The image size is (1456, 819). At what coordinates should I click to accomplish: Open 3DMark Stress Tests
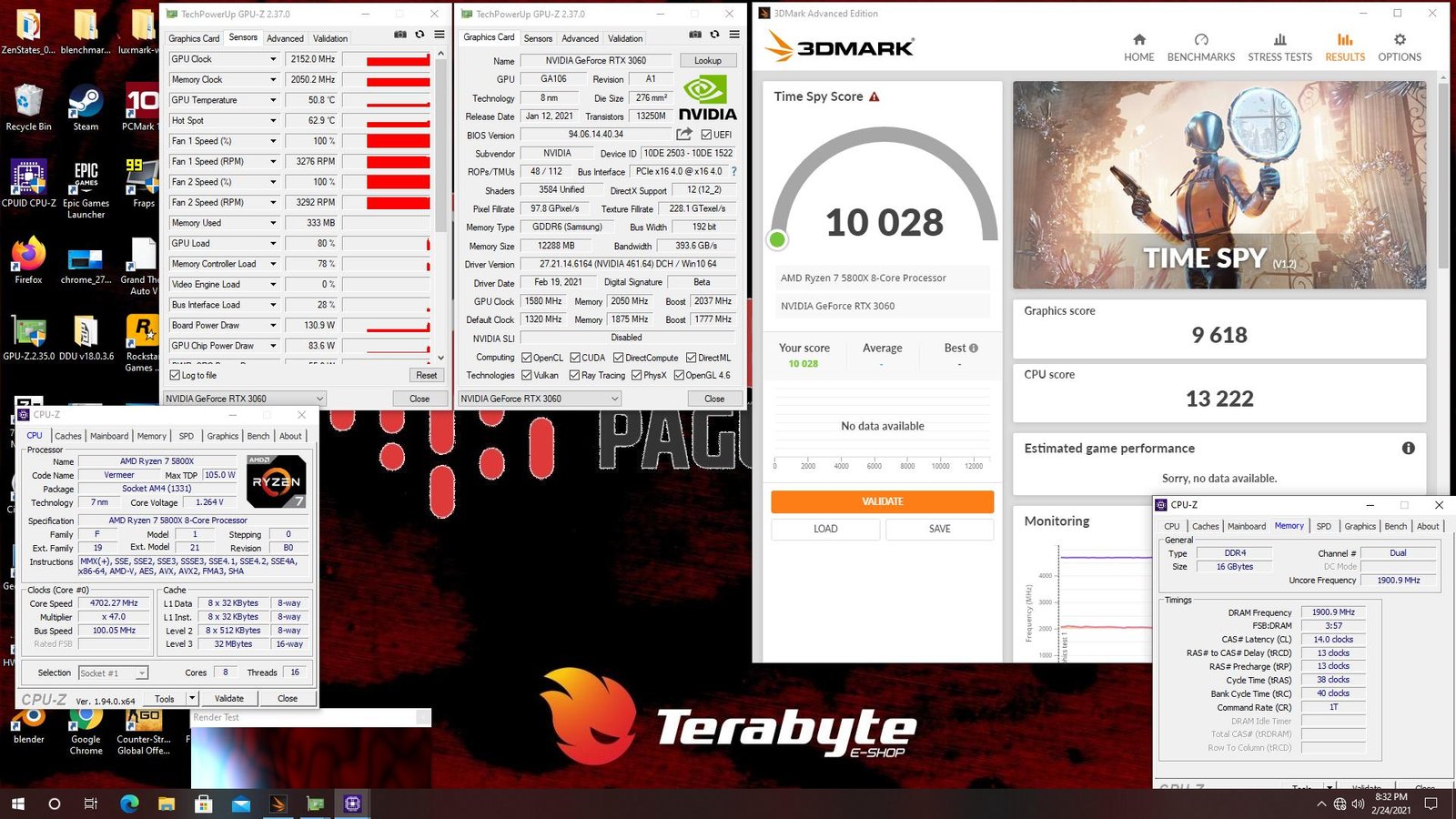(x=1279, y=47)
